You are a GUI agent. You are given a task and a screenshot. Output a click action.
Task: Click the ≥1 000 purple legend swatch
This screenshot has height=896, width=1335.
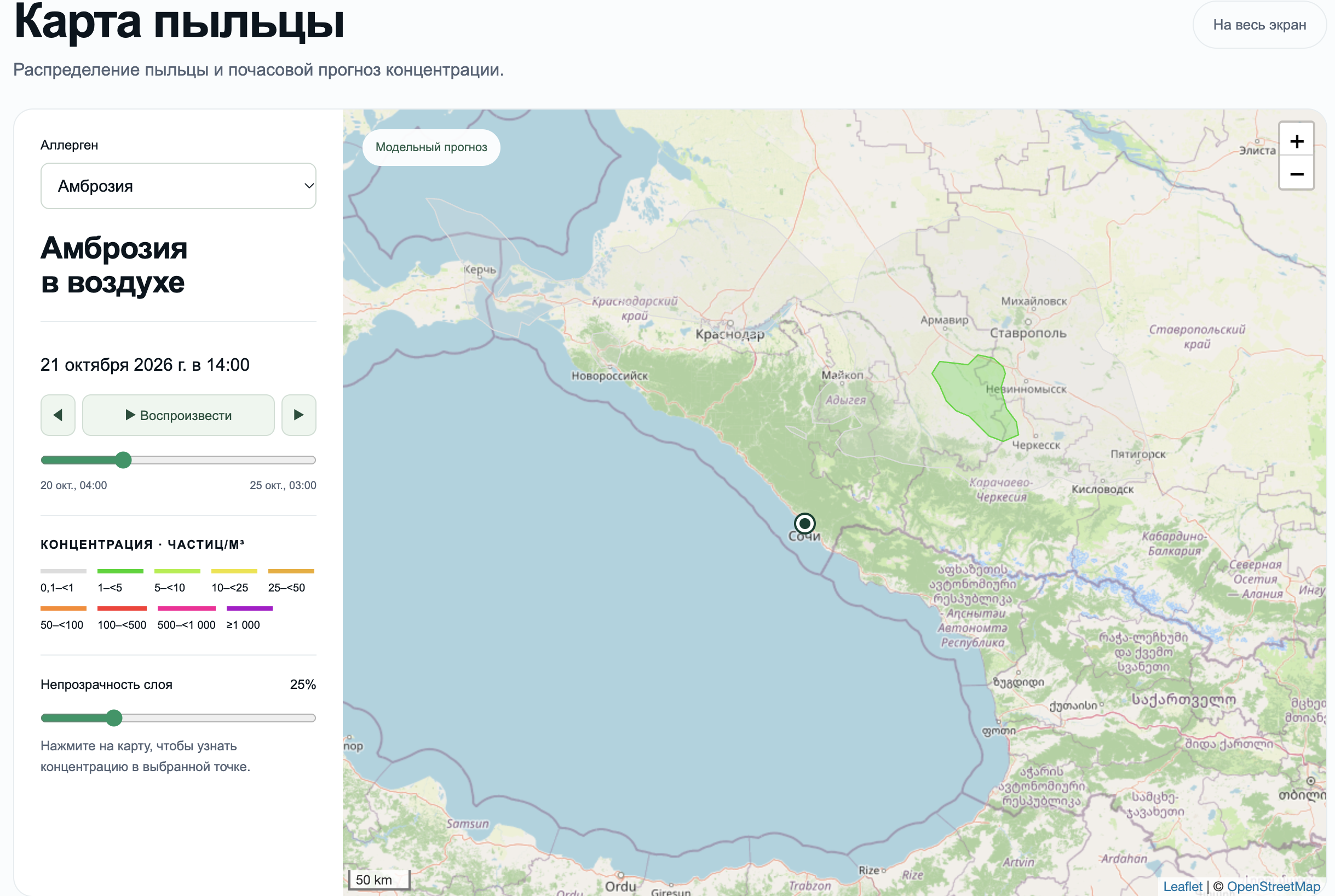tap(250, 608)
